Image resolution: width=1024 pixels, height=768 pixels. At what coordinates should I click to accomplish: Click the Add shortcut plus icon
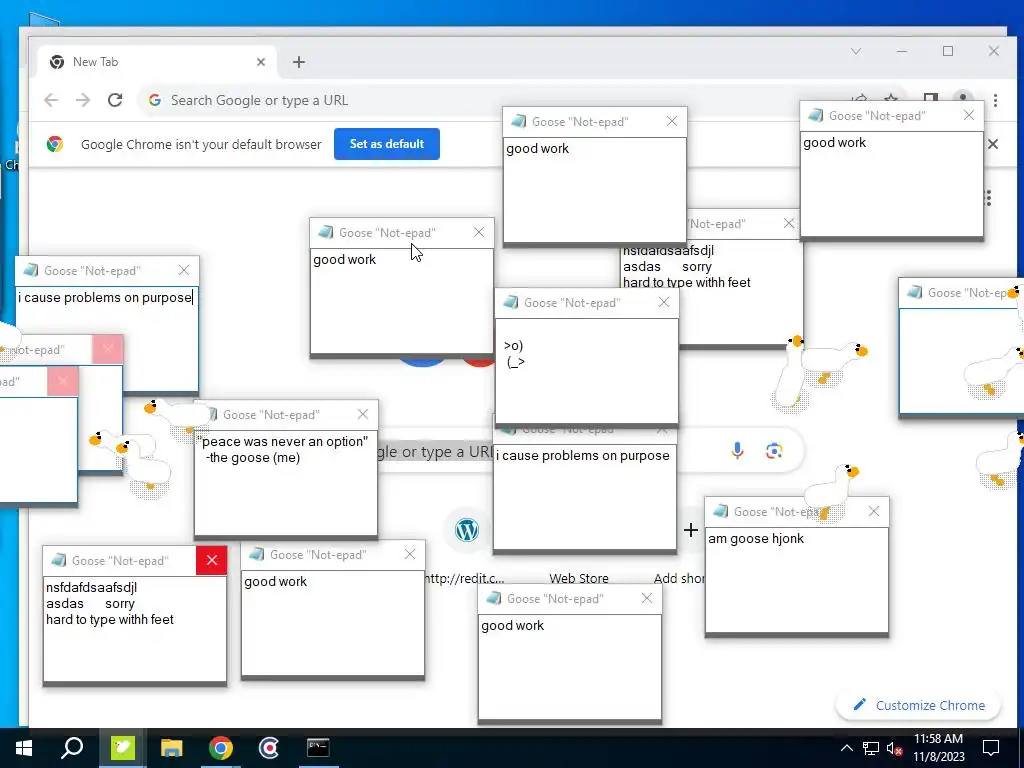coord(691,530)
